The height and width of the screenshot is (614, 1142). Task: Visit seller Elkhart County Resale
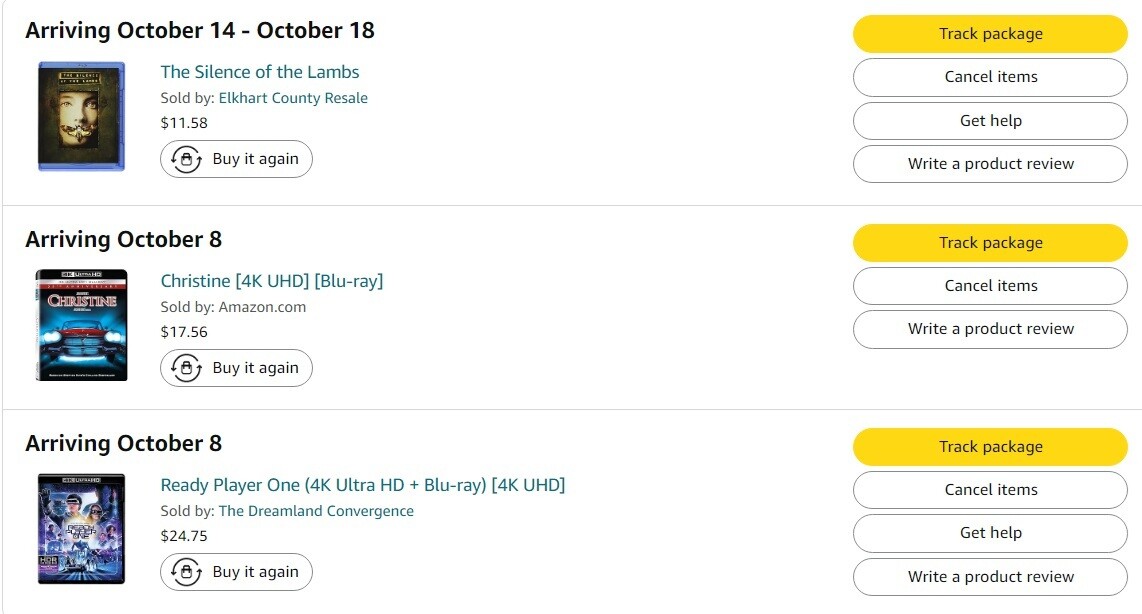pyautogui.click(x=293, y=98)
